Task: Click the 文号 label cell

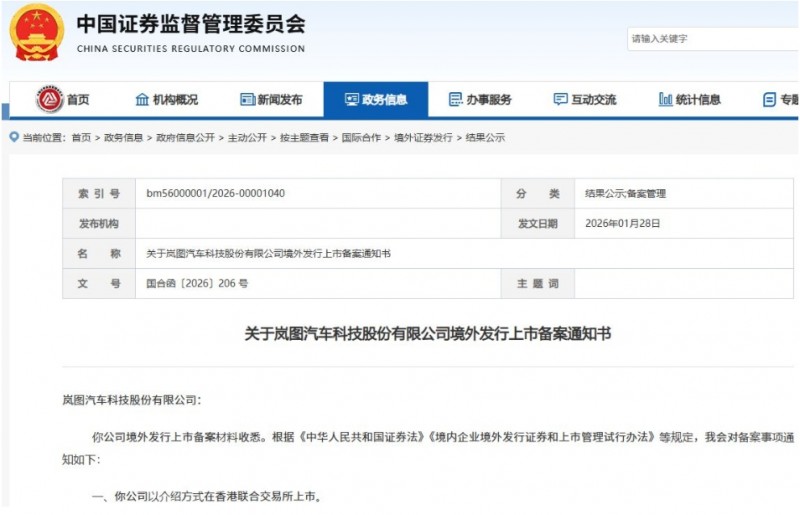Action: coord(99,283)
